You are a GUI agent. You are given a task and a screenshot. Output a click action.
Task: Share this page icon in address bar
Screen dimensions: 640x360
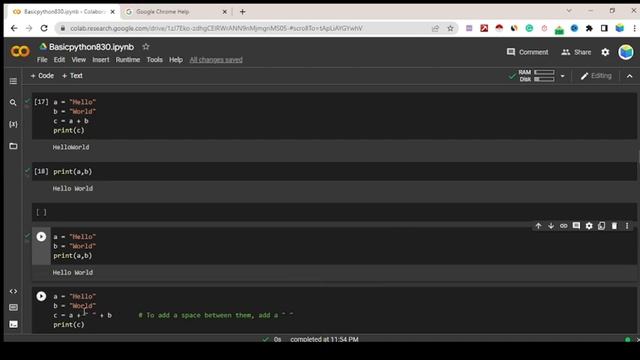pyautogui.click(x=436, y=28)
